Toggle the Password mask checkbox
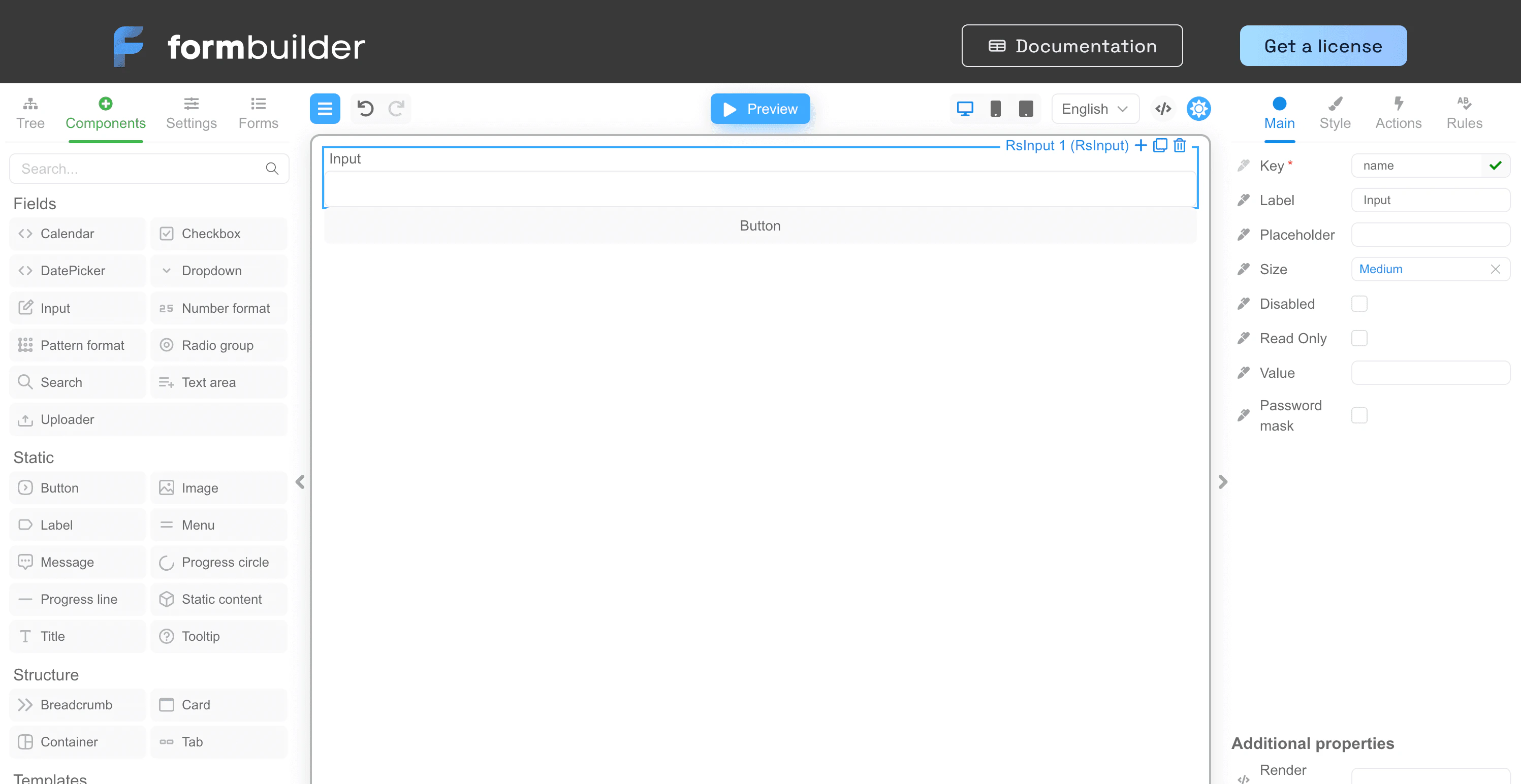This screenshot has width=1521, height=784. (x=1359, y=415)
